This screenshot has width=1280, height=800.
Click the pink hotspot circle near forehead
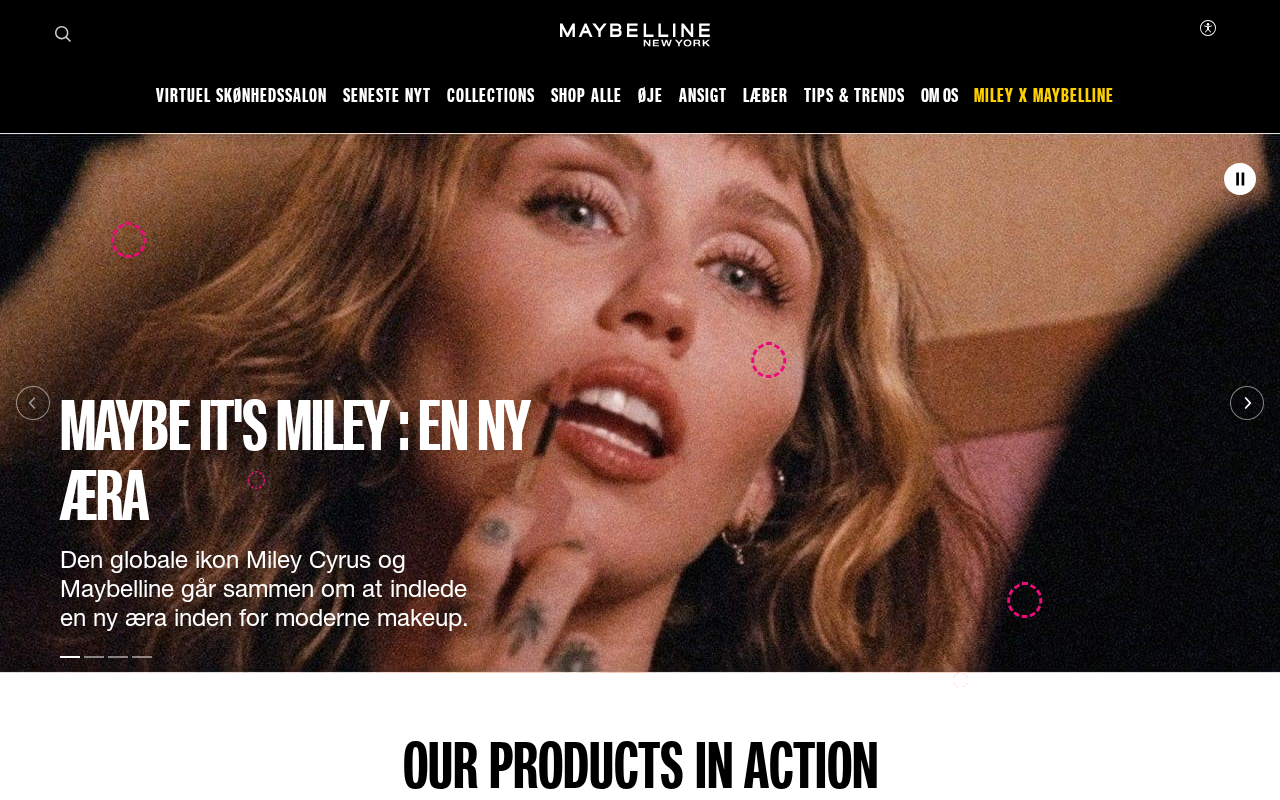[129, 240]
